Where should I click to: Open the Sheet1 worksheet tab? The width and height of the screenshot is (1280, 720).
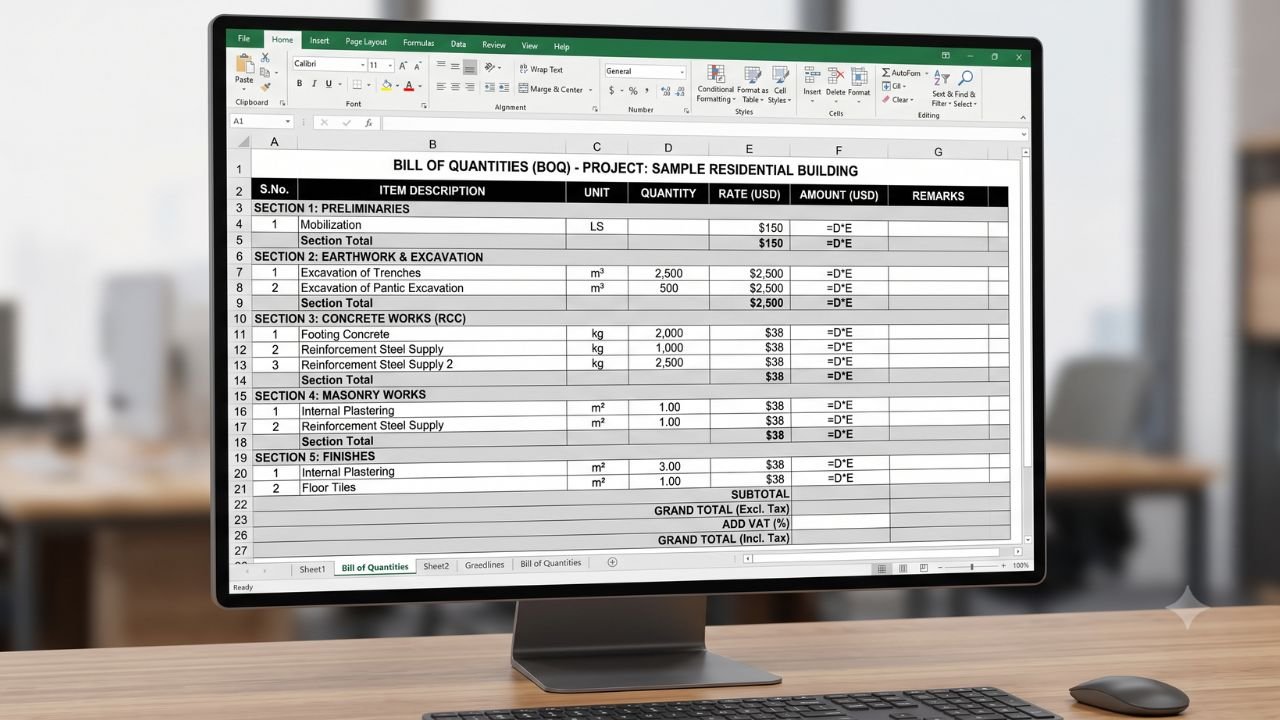coord(312,569)
